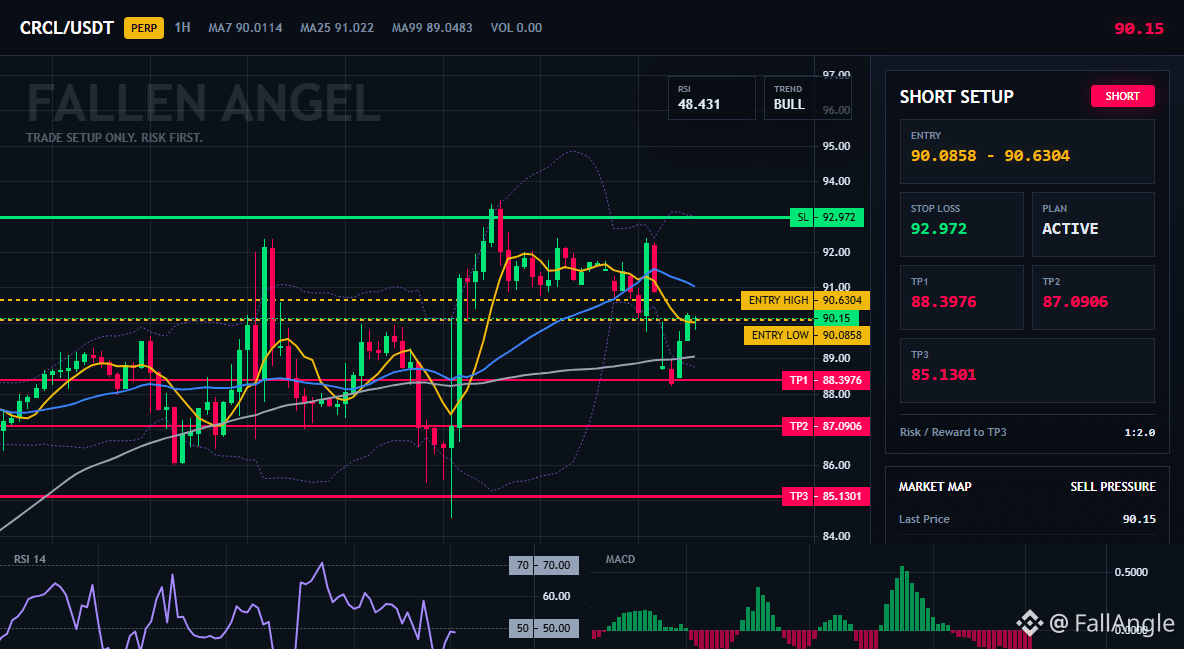
Task: Click the red TP3 85.1301 chart tag
Action: 826,496
